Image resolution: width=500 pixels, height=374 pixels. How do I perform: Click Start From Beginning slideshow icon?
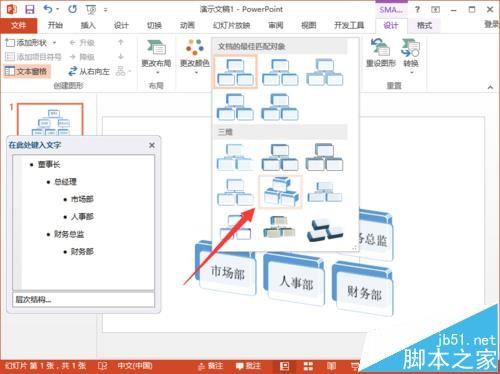91,10
